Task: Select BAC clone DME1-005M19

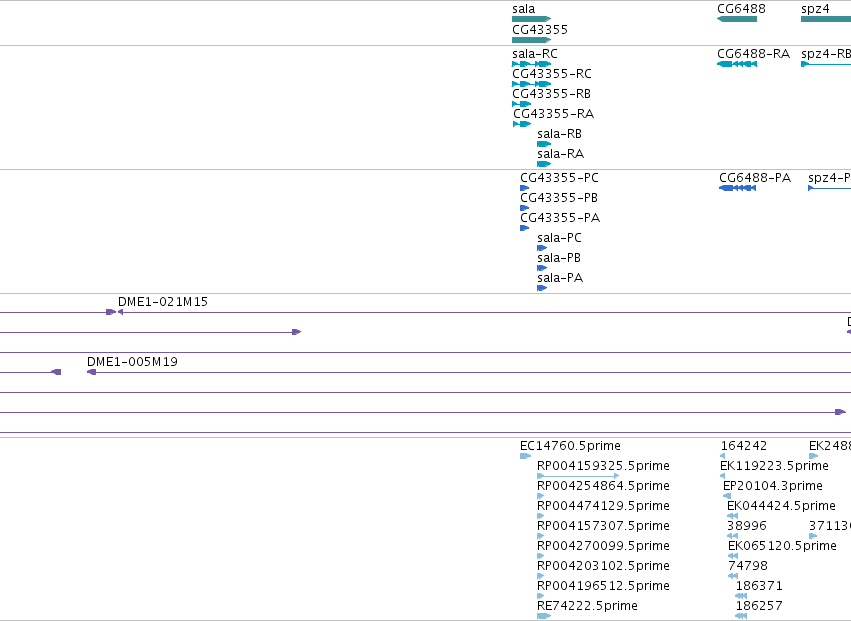Action: pos(469,372)
